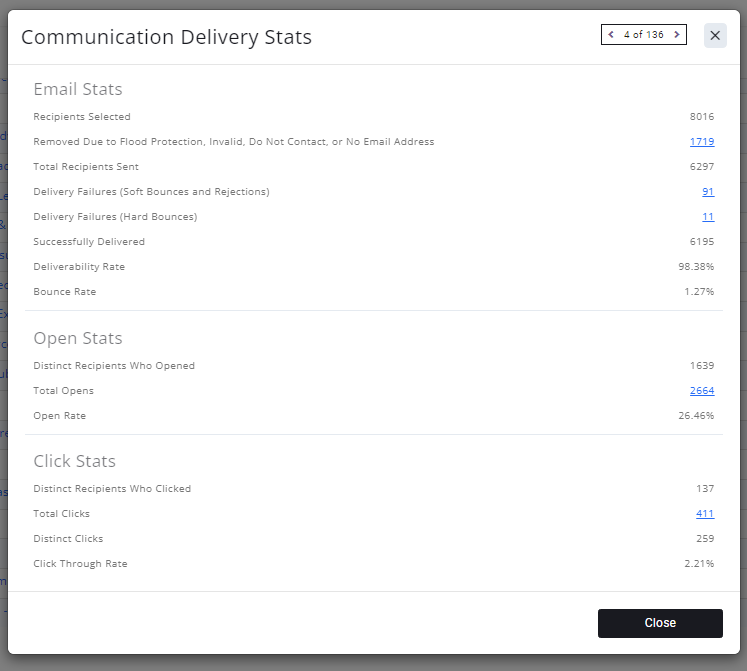Click the Communication Delivery Stats title
The image size is (747, 671).
pos(166,38)
